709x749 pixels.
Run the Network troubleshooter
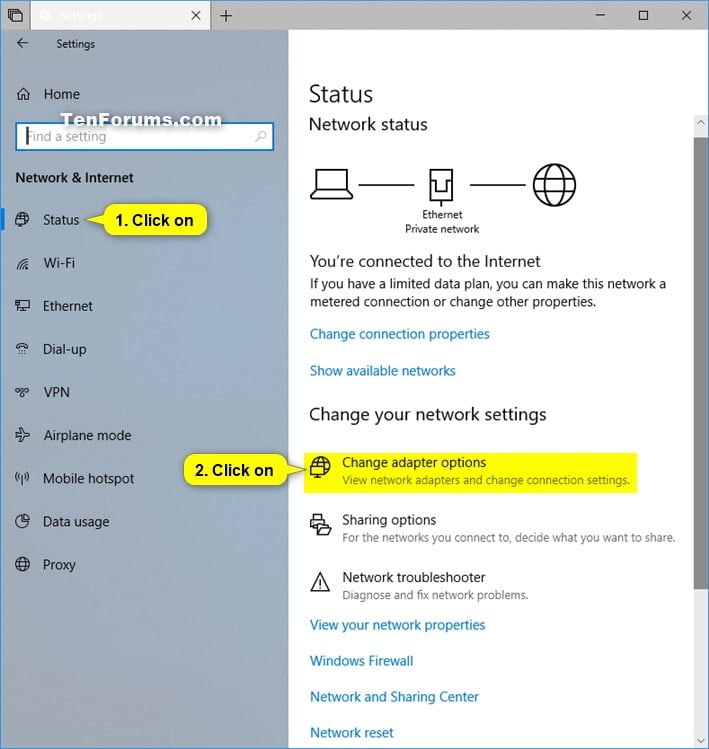[x=419, y=586]
